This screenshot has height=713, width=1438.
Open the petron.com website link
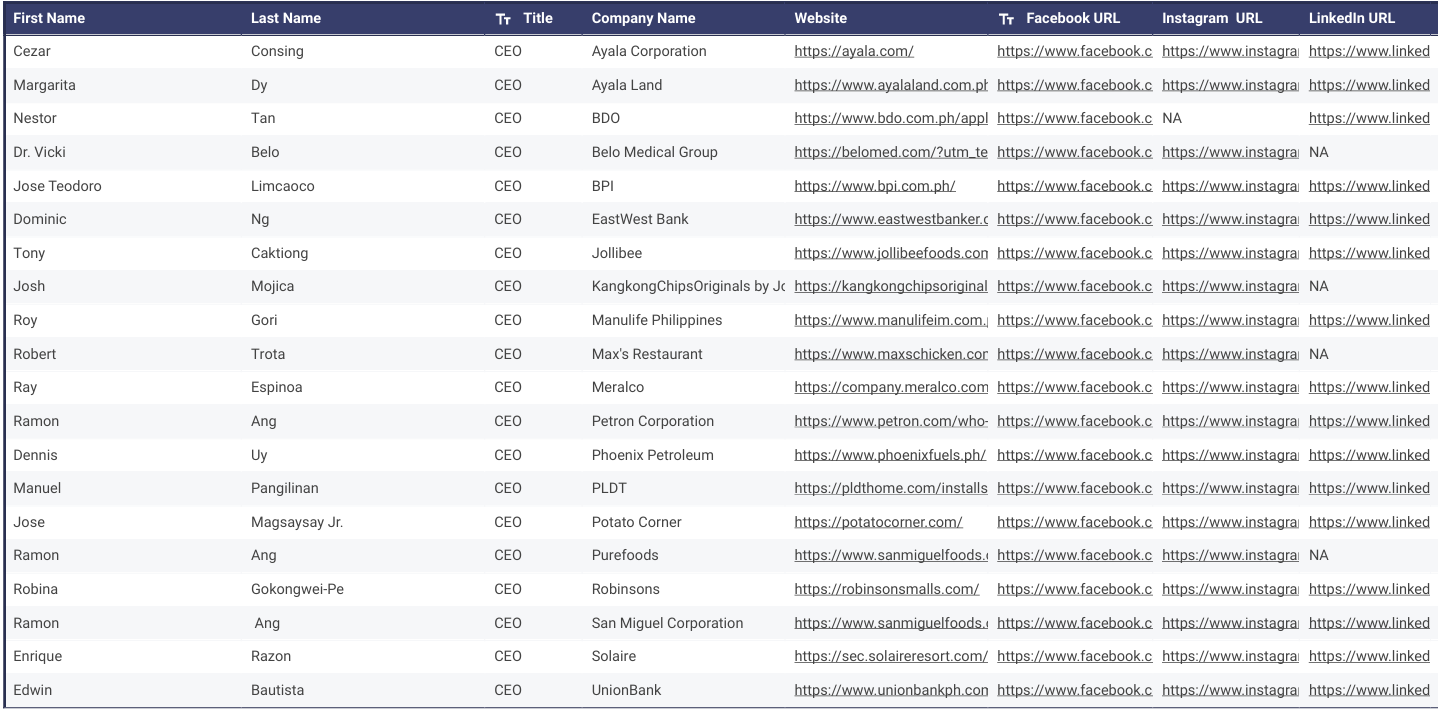tap(891, 421)
